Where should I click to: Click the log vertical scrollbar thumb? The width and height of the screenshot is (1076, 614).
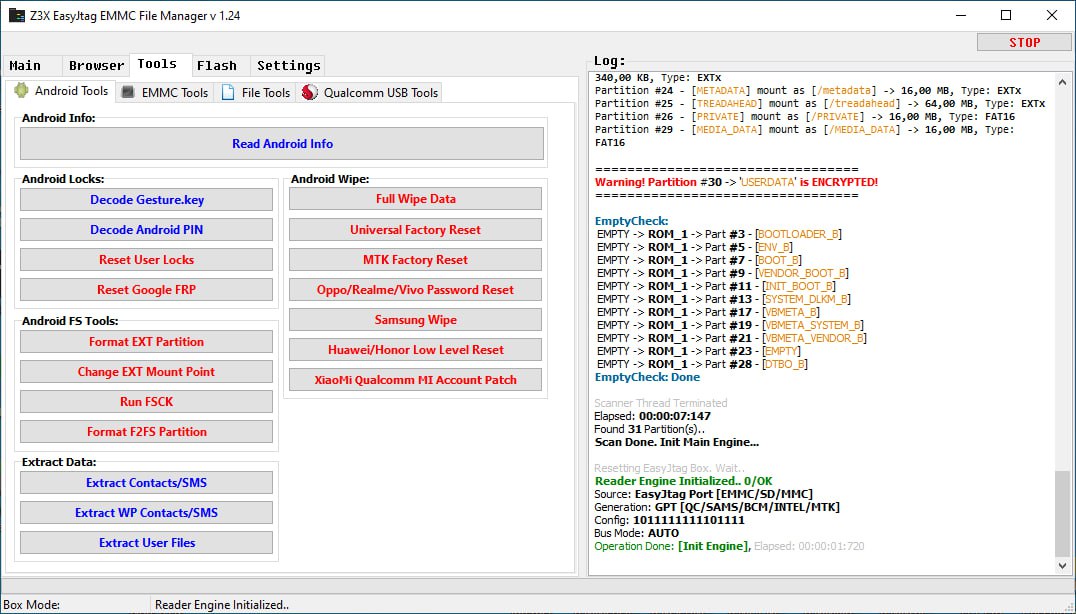(x=1062, y=512)
